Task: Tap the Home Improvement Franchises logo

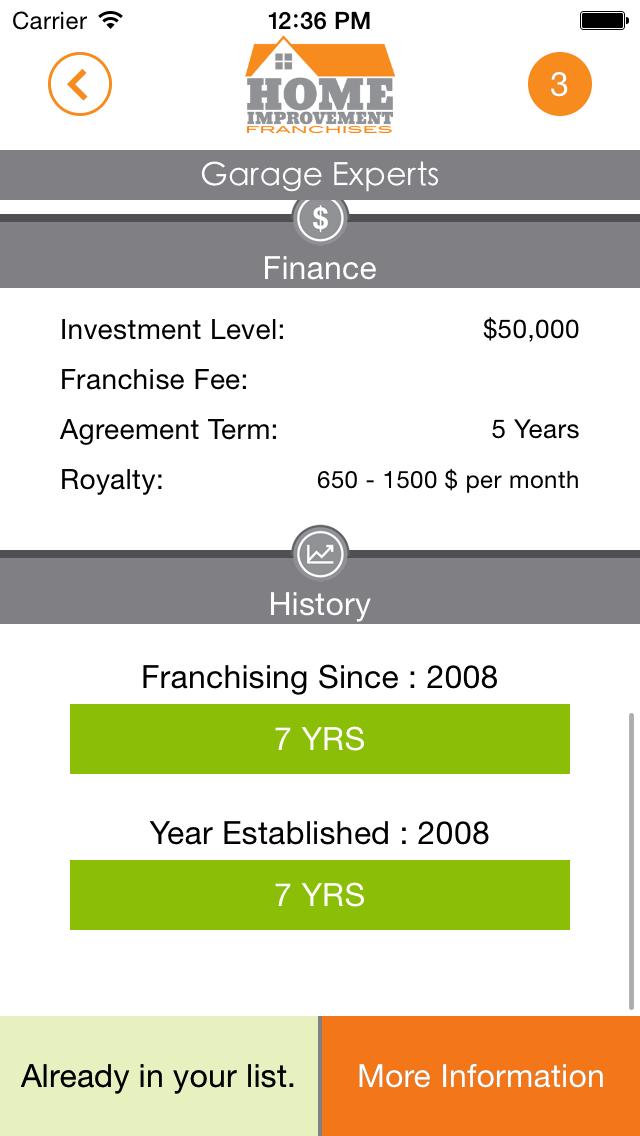Action: click(x=320, y=88)
